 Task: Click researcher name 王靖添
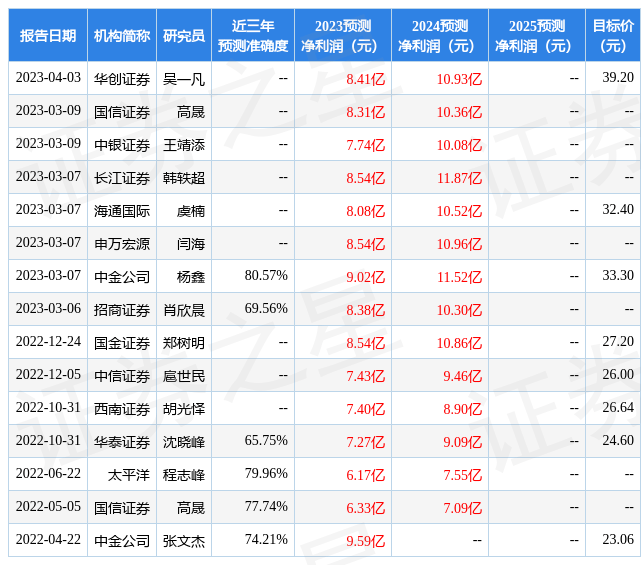point(184,145)
